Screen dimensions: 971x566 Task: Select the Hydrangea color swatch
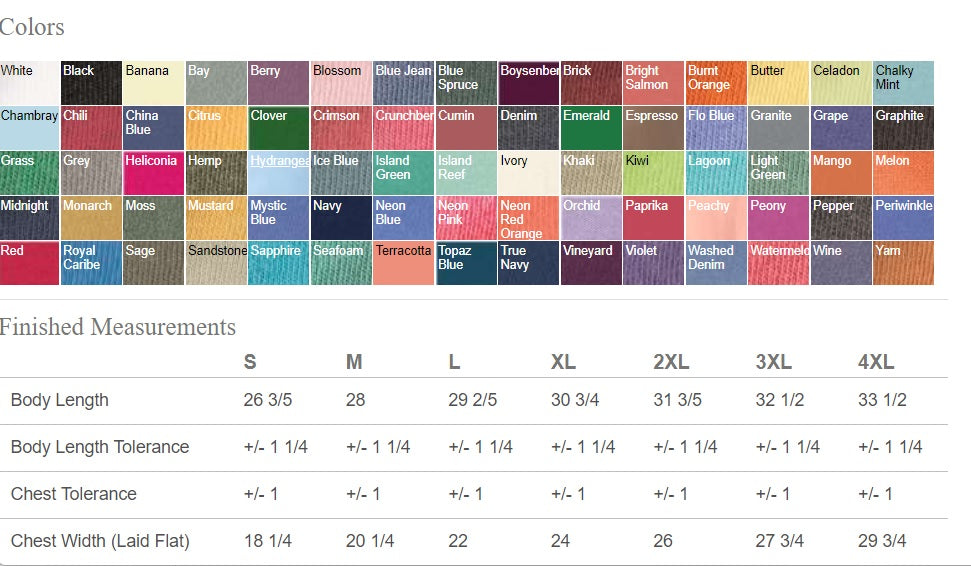(279, 173)
